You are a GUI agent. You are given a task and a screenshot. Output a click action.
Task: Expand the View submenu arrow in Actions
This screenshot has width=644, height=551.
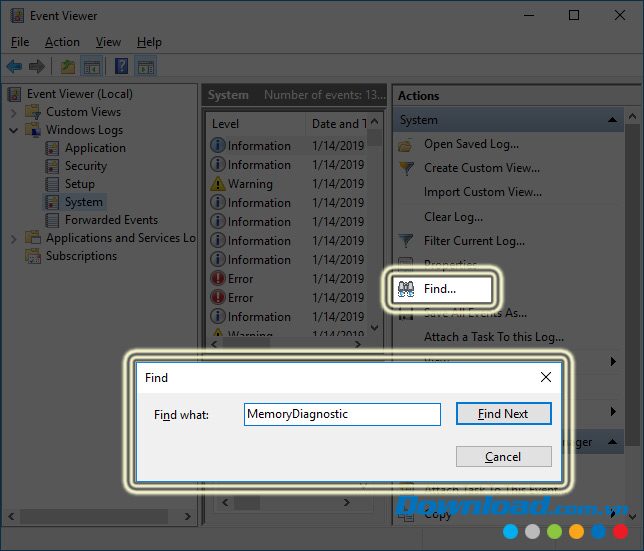click(613, 361)
